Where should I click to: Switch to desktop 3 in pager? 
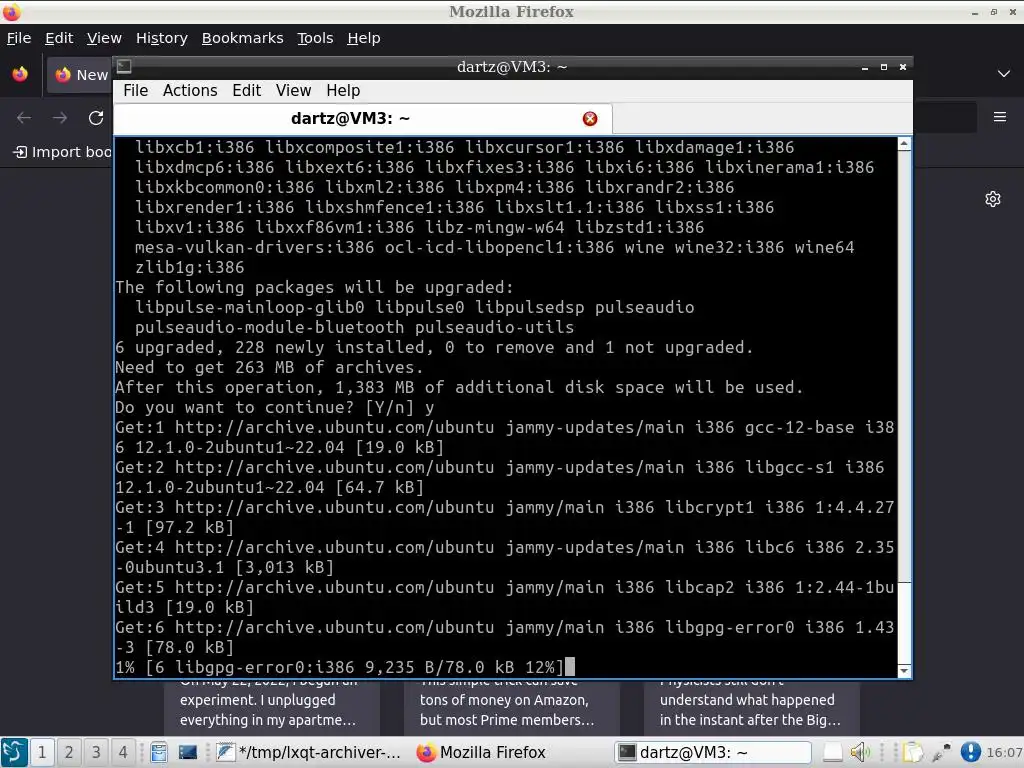(x=95, y=752)
